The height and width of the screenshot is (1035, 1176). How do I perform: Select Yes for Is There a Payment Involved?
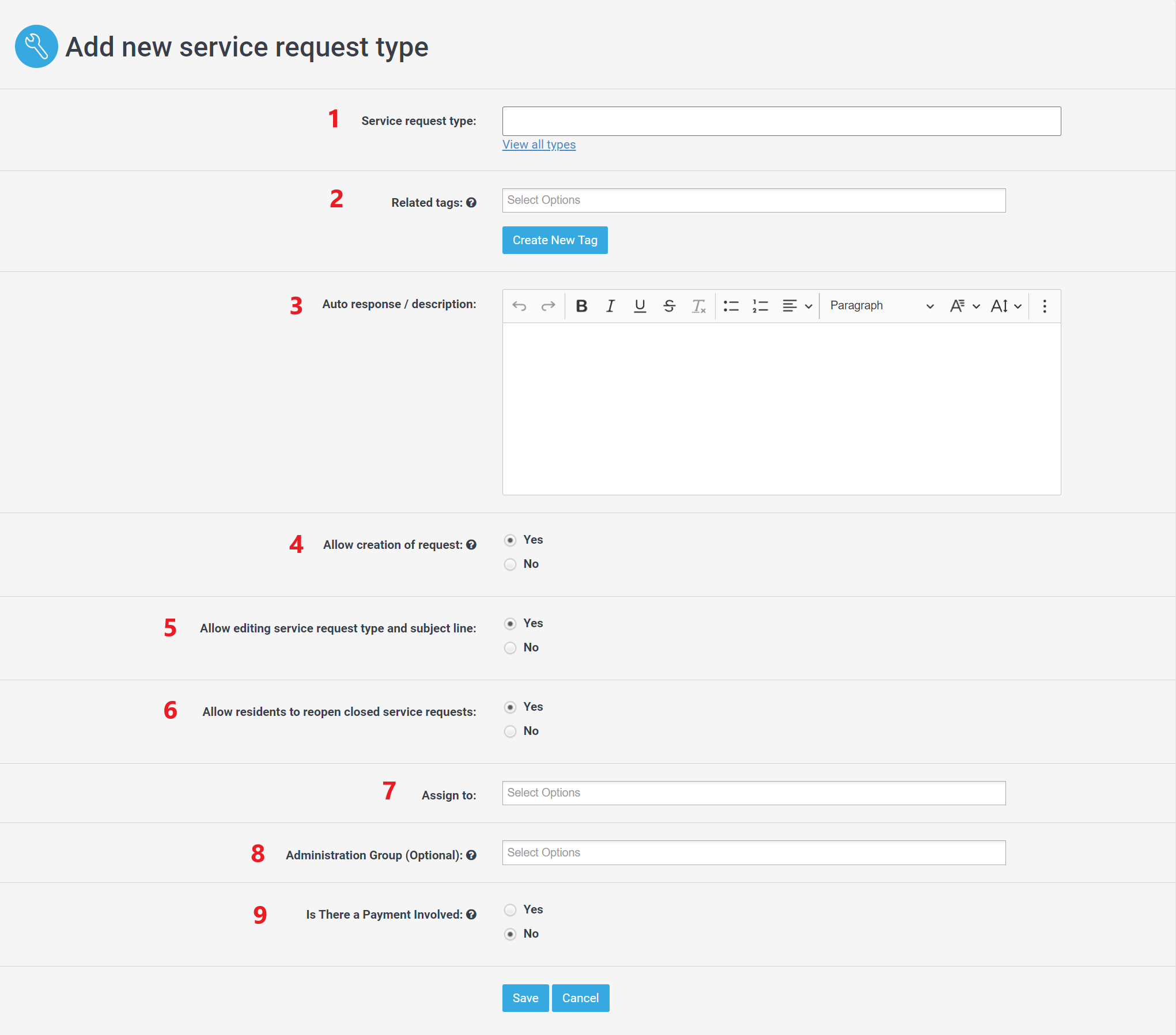510,909
